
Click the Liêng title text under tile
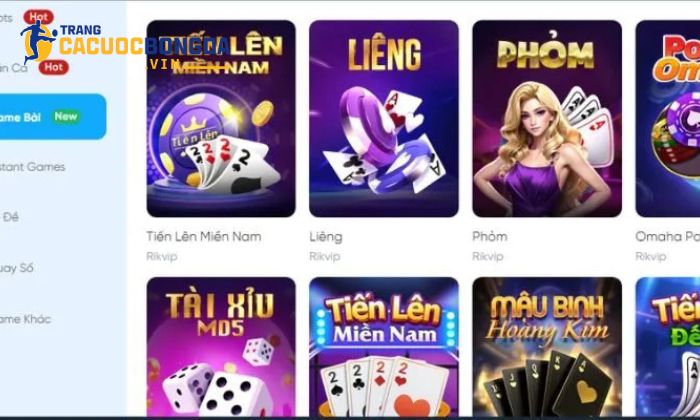[x=326, y=237]
